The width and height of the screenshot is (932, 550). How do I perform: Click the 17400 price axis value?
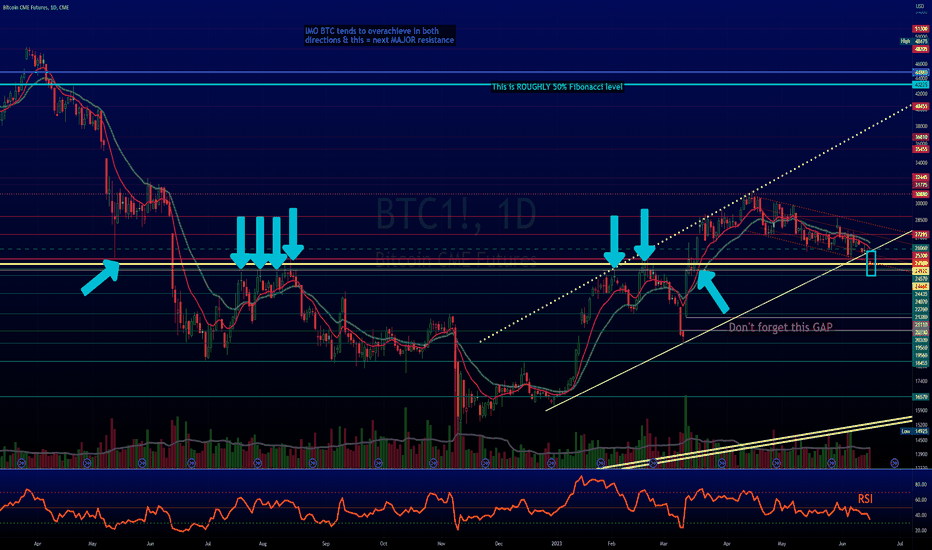tap(921, 382)
